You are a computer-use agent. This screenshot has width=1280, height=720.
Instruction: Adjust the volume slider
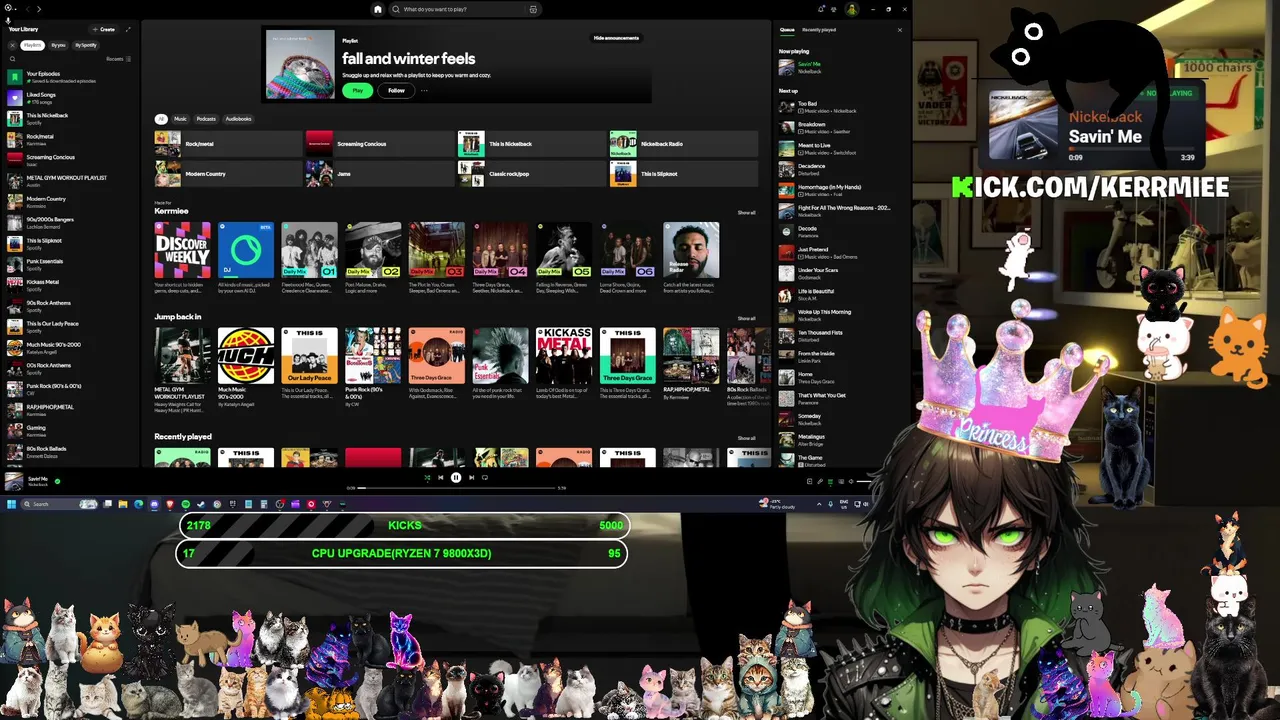click(863, 481)
